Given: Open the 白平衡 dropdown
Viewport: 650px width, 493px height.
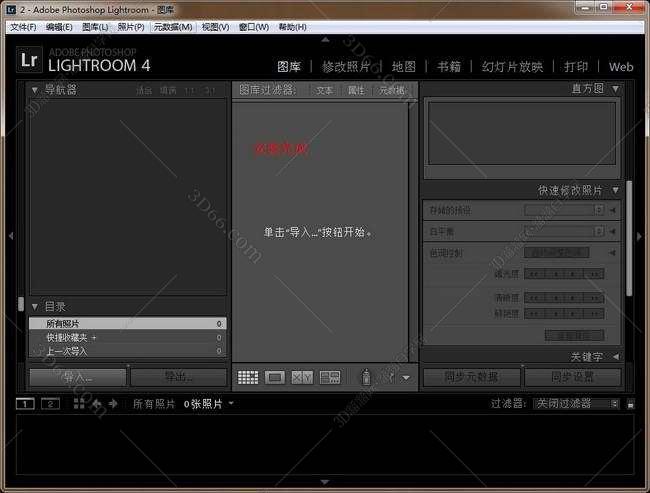Looking at the screenshot, I should coord(564,231).
